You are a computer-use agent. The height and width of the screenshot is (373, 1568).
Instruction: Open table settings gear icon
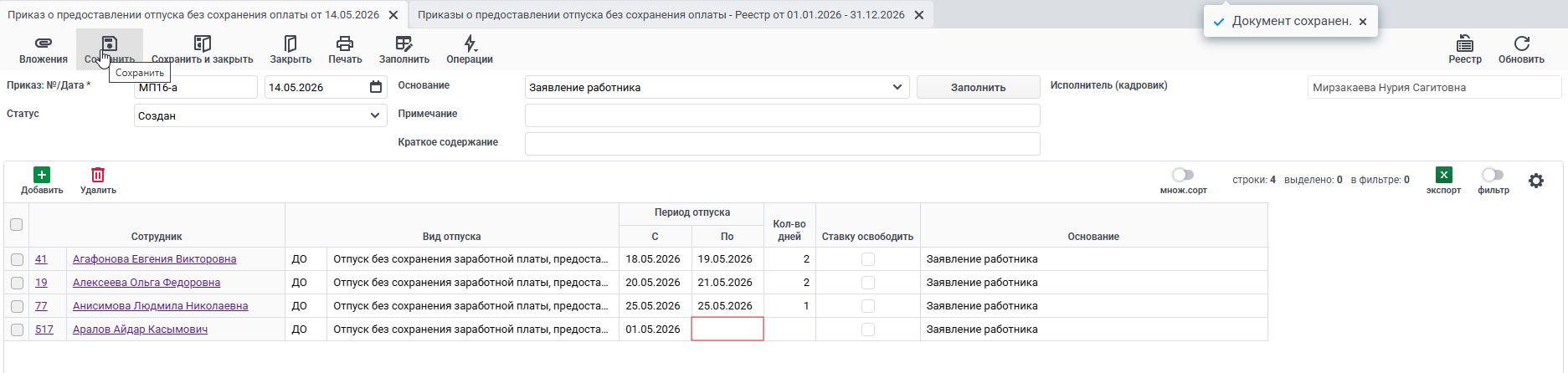(1536, 181)
